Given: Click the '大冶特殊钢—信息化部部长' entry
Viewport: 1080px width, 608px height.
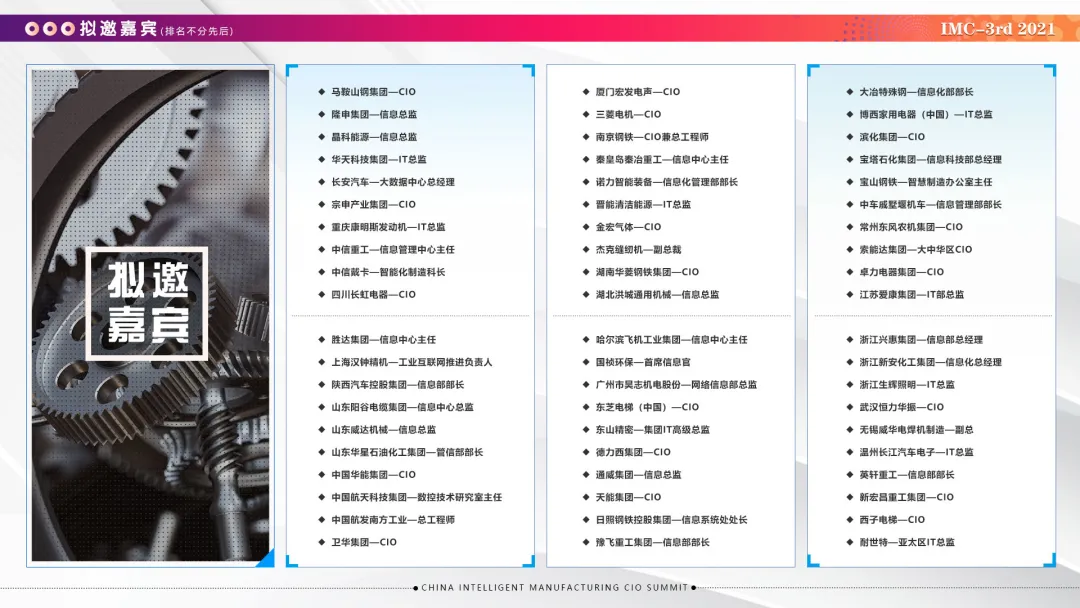Looking at the screenshot, I should (x=916, y=92).
